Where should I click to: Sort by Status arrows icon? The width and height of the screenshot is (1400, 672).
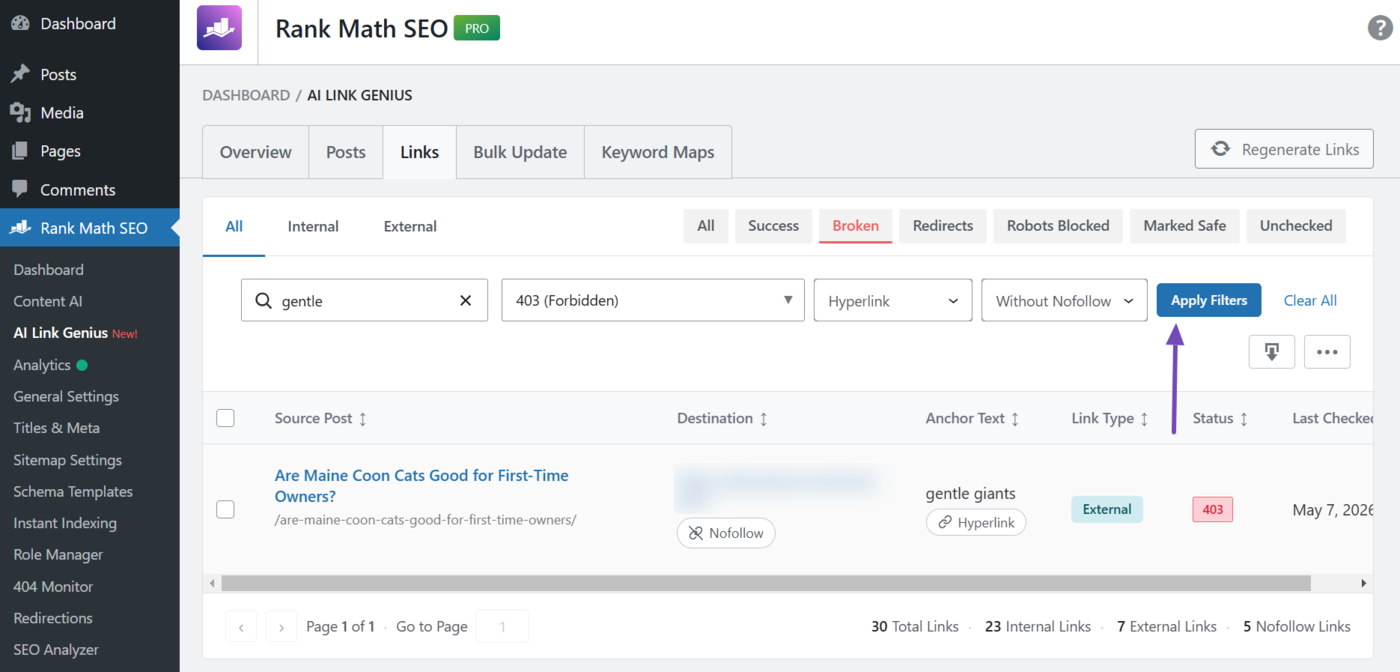(1244, 419)
